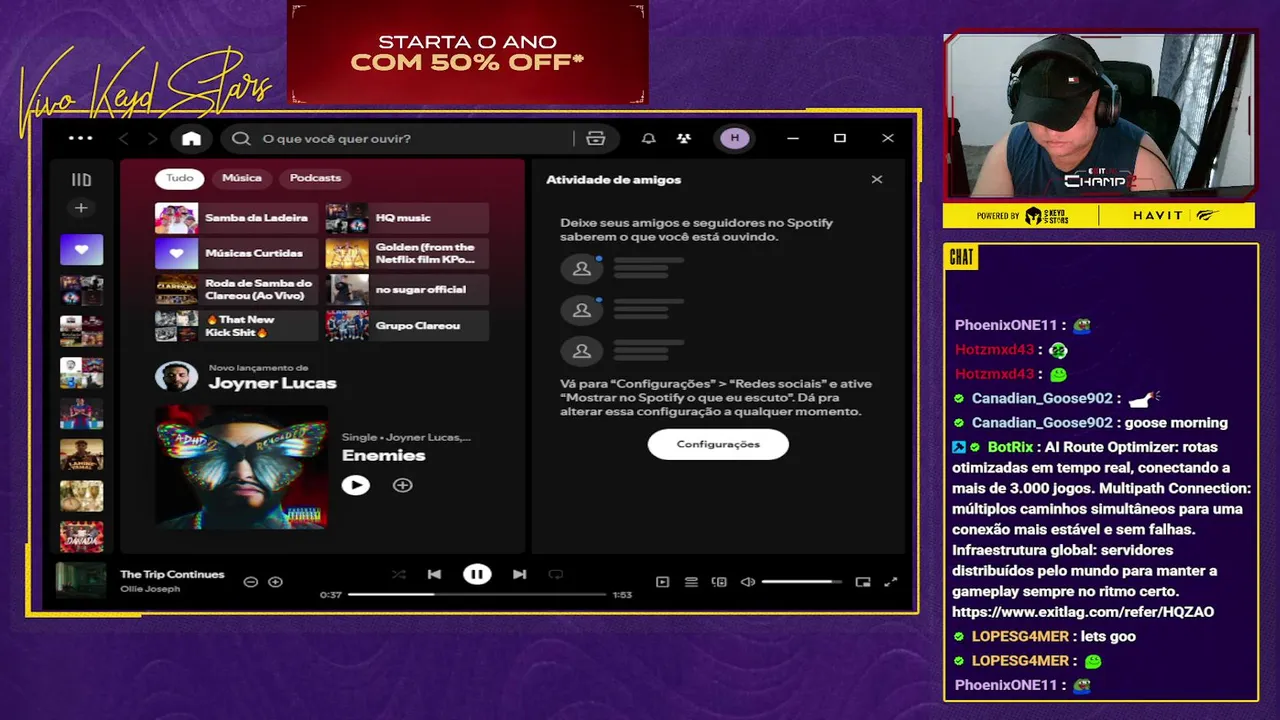
Task: Open the Enemies title link
Action: point(384,456)
